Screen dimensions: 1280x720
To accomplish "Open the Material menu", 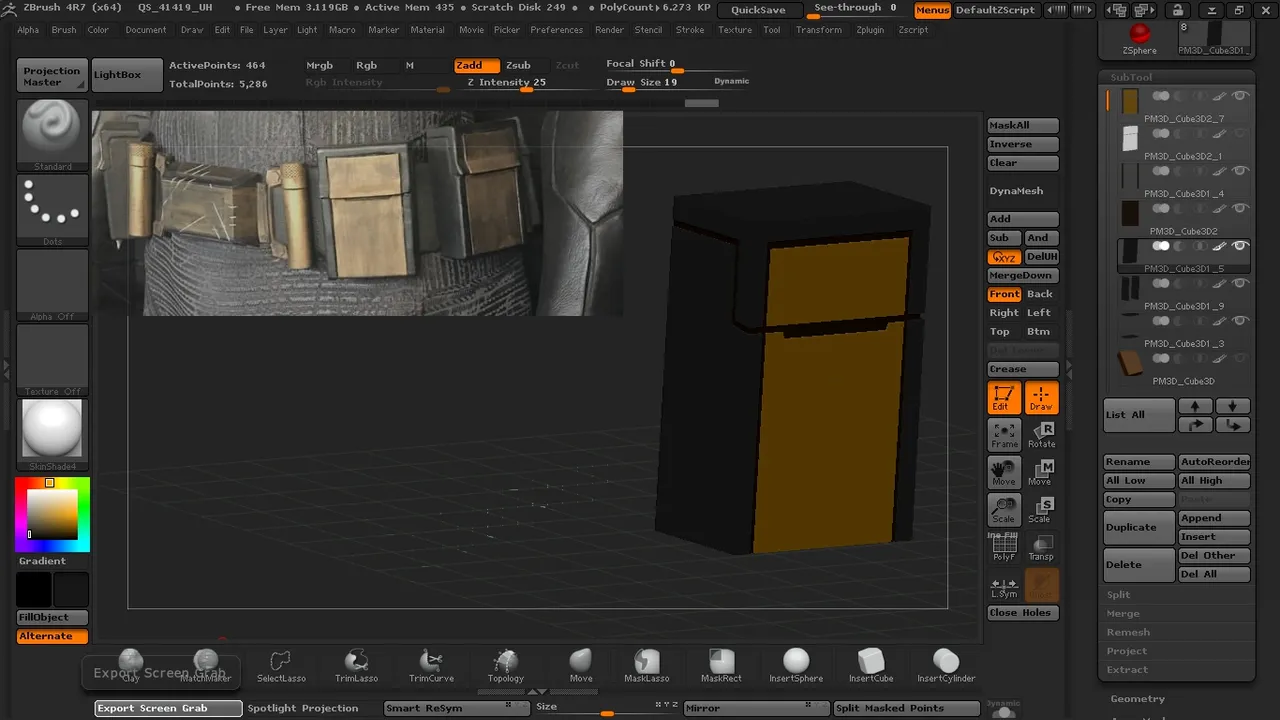I will point(428,30).
